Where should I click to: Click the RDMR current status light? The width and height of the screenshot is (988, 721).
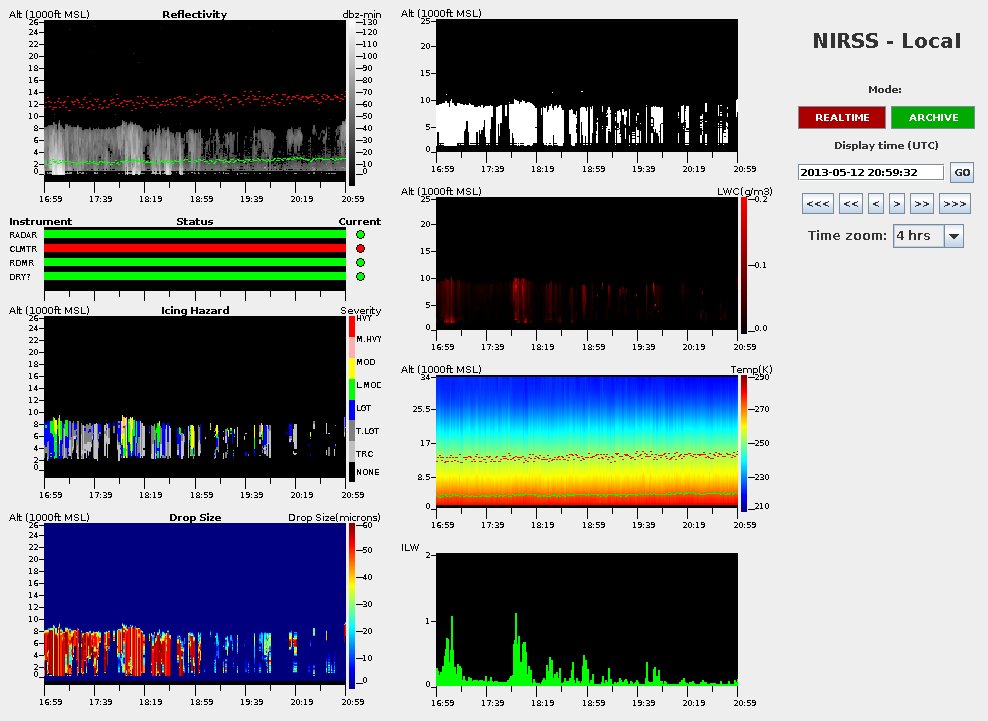tap(360, 262)
